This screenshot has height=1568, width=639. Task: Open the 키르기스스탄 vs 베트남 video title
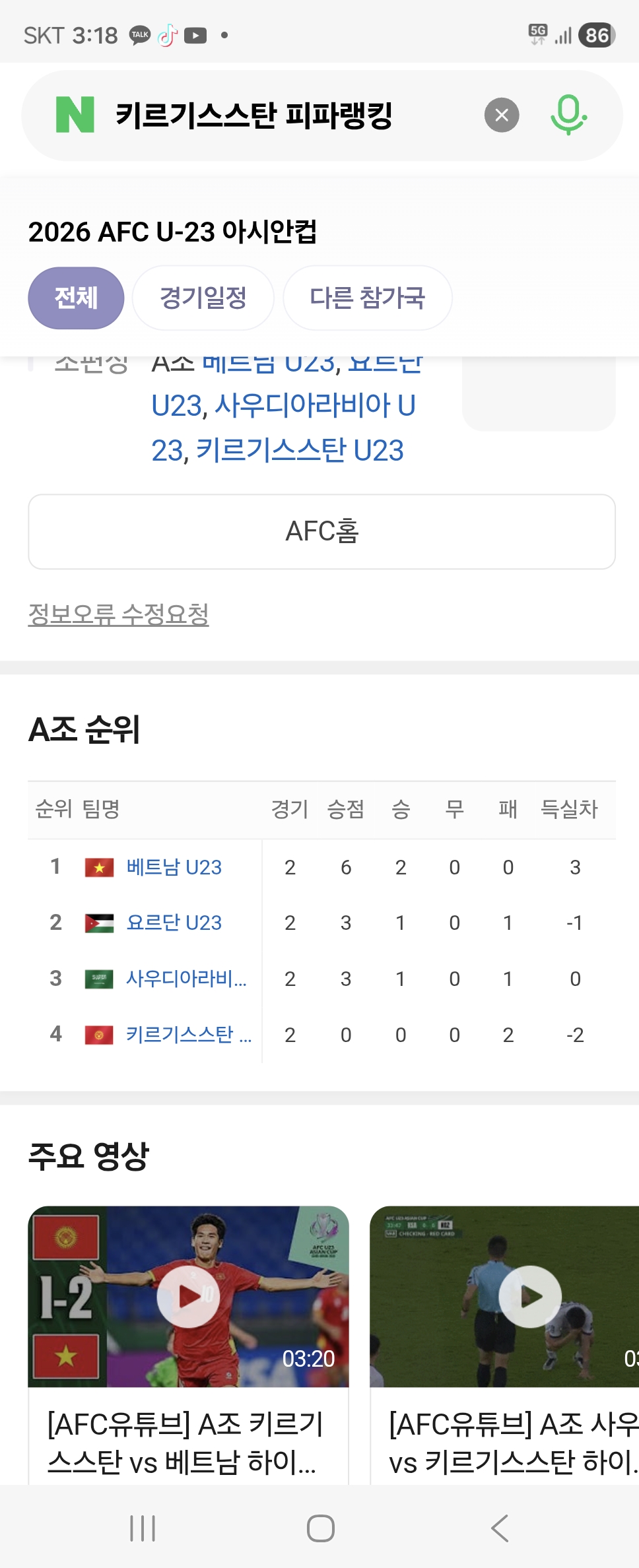[185, 1443]
